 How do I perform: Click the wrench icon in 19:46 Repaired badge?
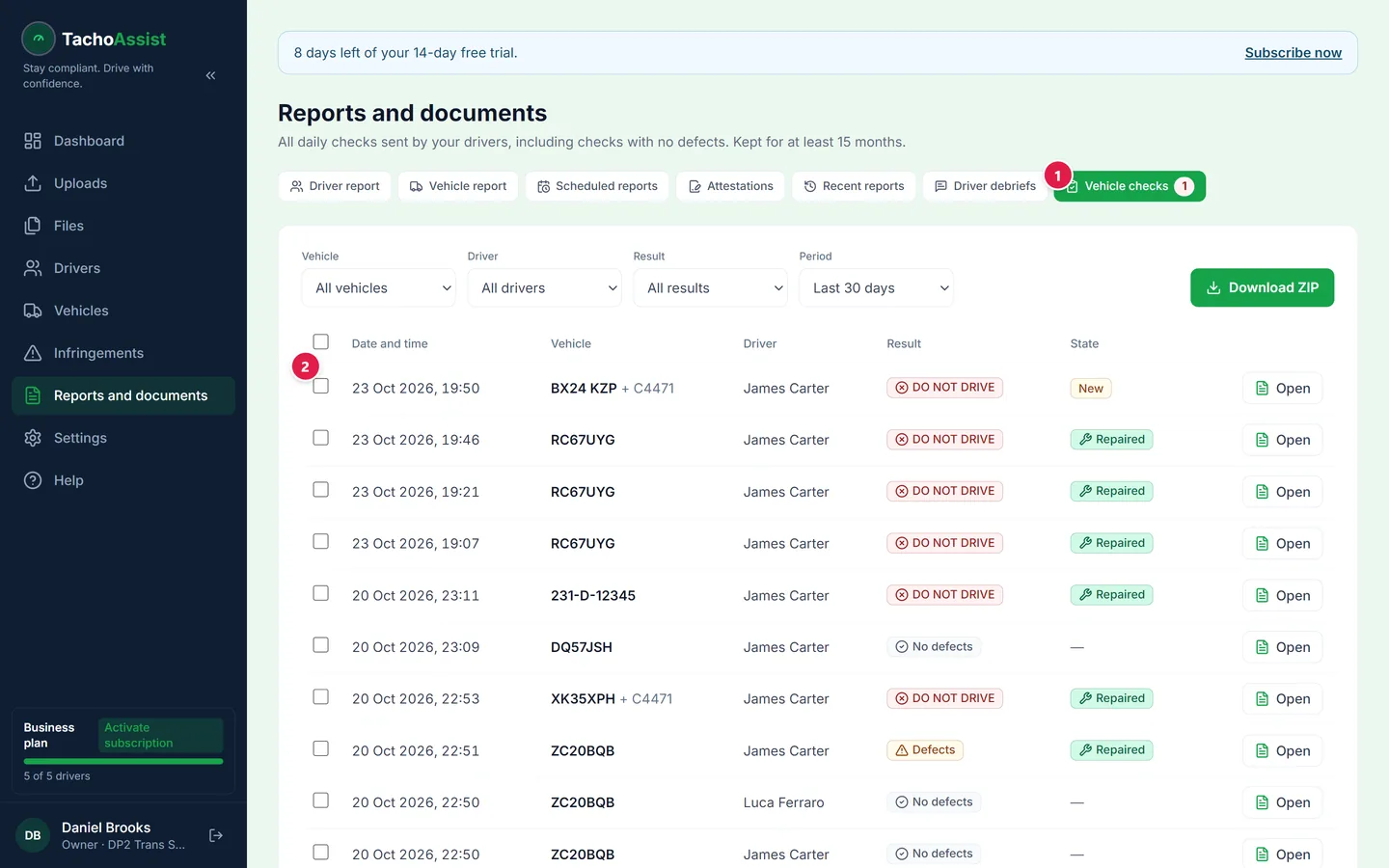pyautogui.click(x=1085, y=440)
